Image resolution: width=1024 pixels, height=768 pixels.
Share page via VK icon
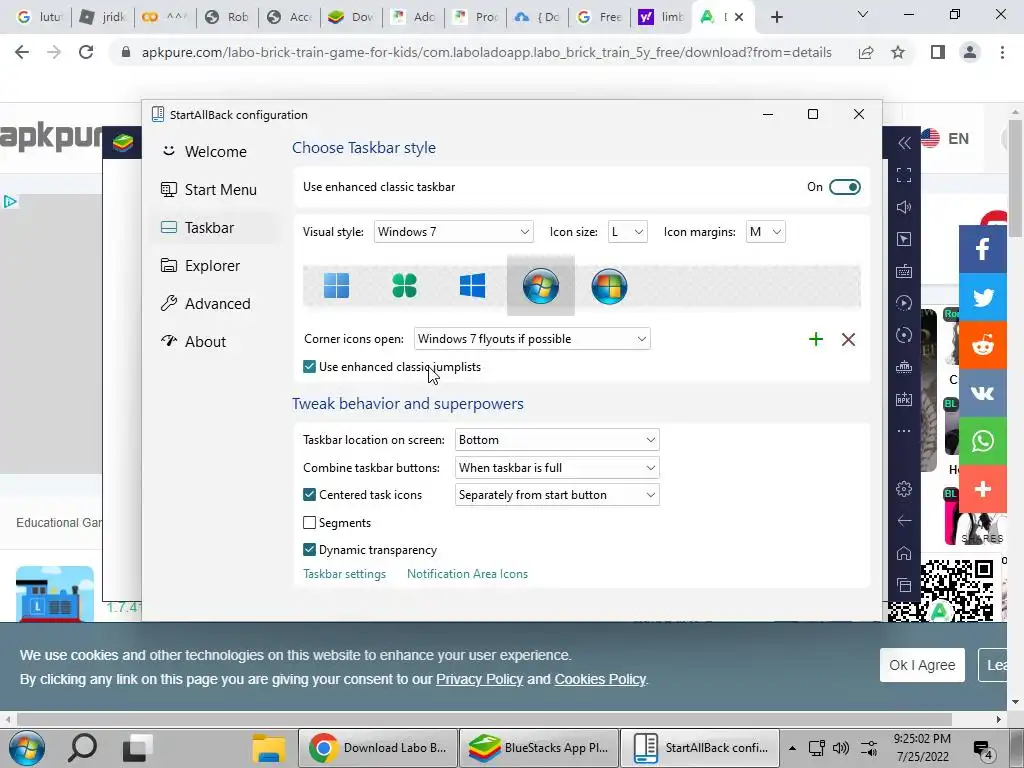tap(983, 392)
